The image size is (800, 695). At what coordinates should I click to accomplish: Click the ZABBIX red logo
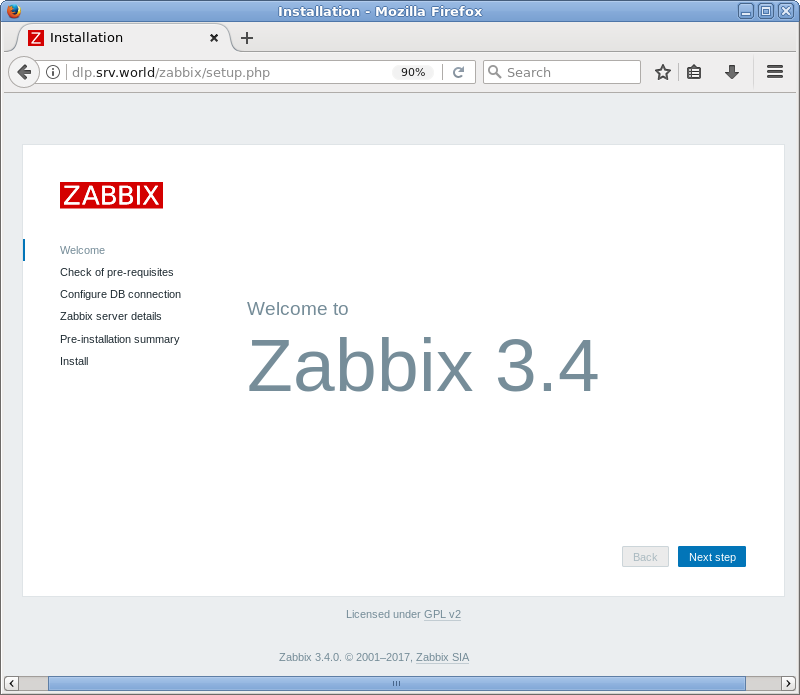[x=111, y=195]
